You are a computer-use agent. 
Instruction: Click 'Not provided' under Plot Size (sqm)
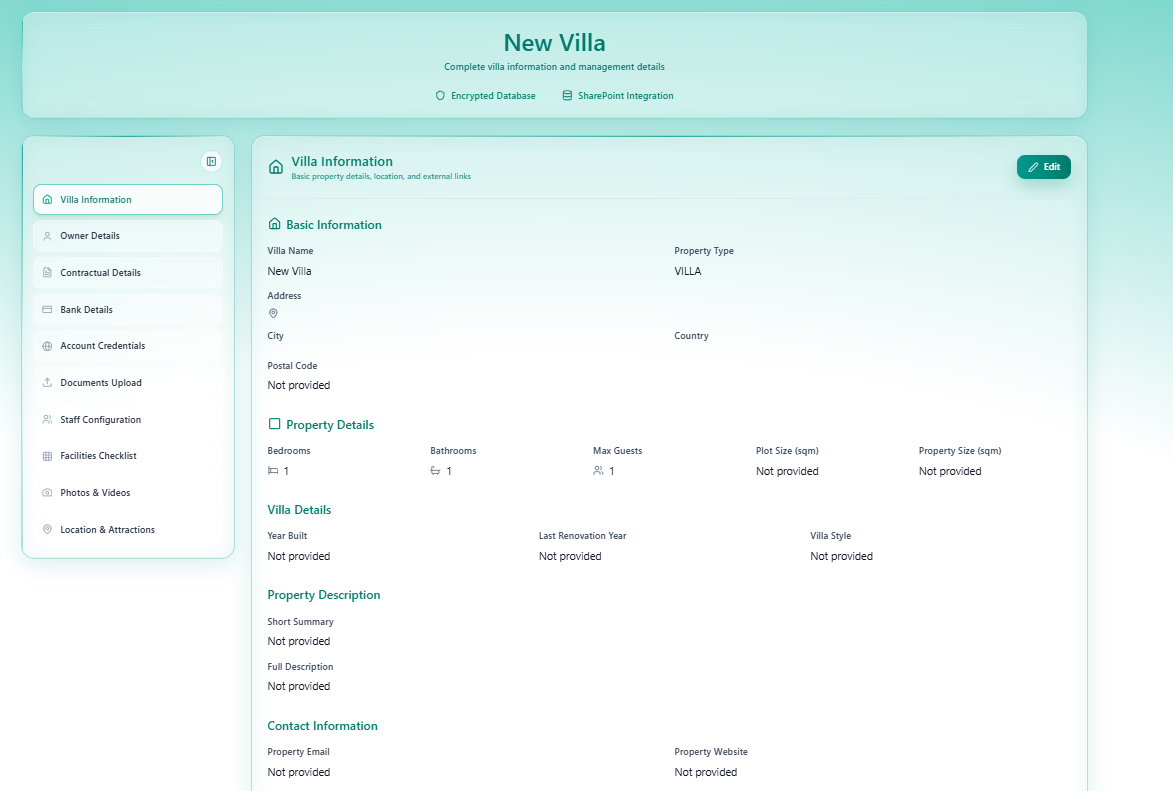coord(787,471)
